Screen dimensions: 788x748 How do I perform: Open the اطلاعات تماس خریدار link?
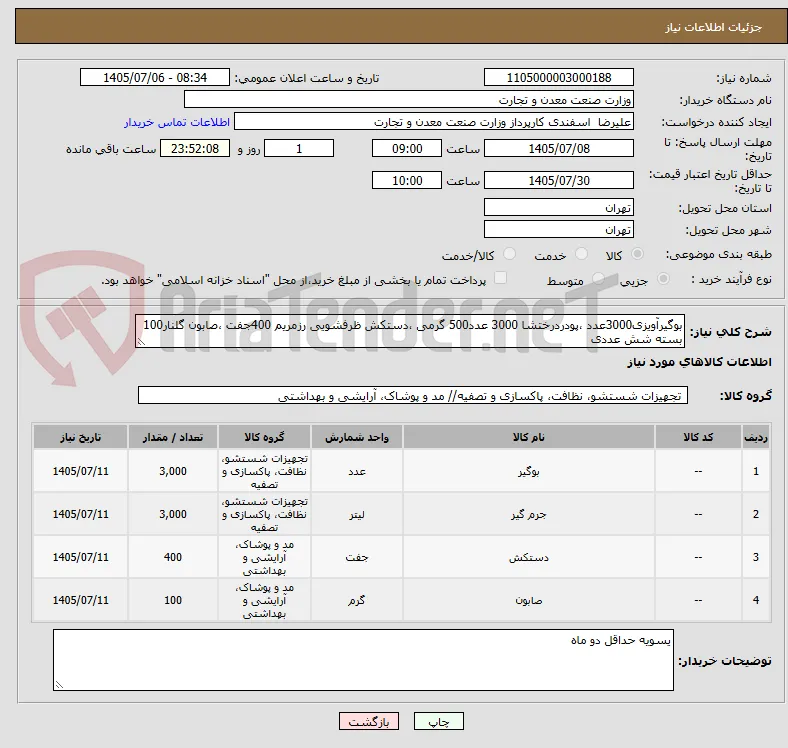pos(177,122)
